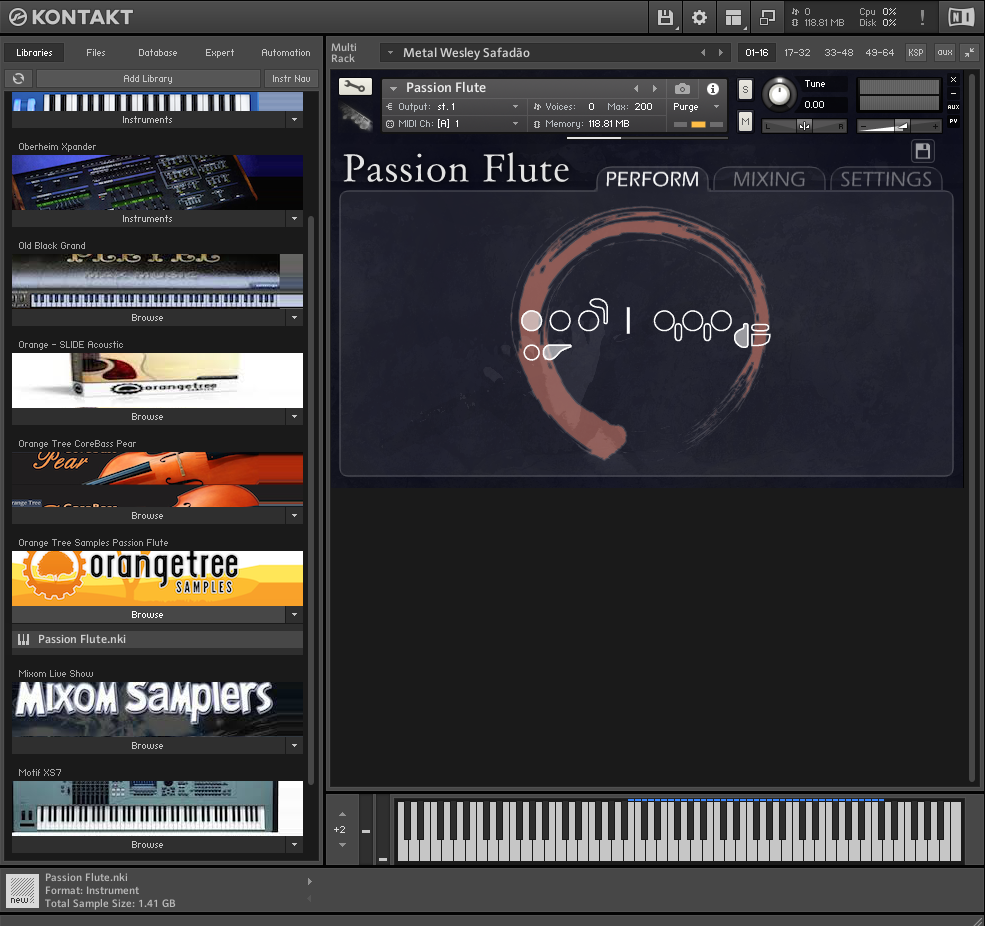Click the status bar expand arrow
Image resolution: width=985 pixels, height=926 pixels.
[310, 881]
